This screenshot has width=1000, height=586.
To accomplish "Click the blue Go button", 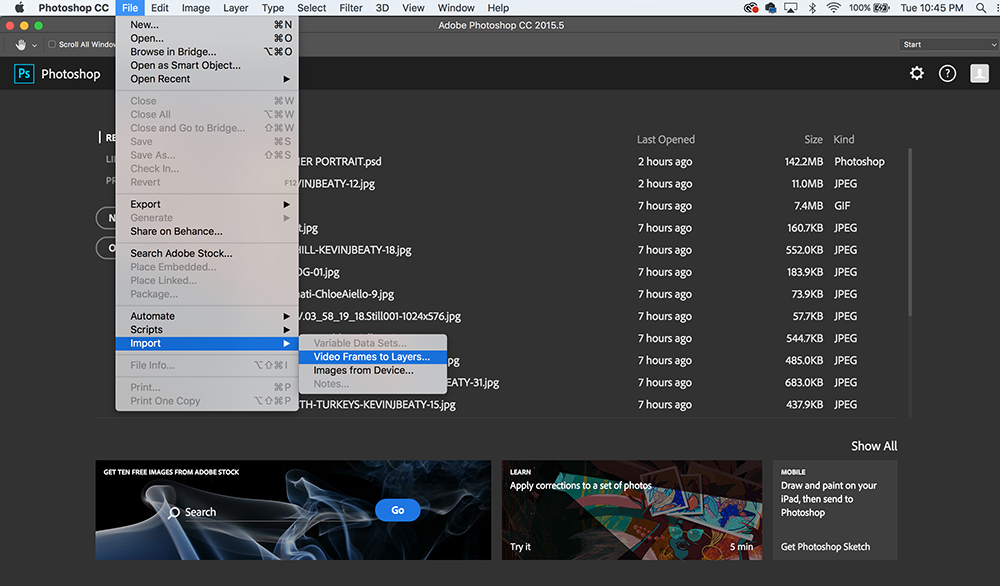I will coord(397,510).
